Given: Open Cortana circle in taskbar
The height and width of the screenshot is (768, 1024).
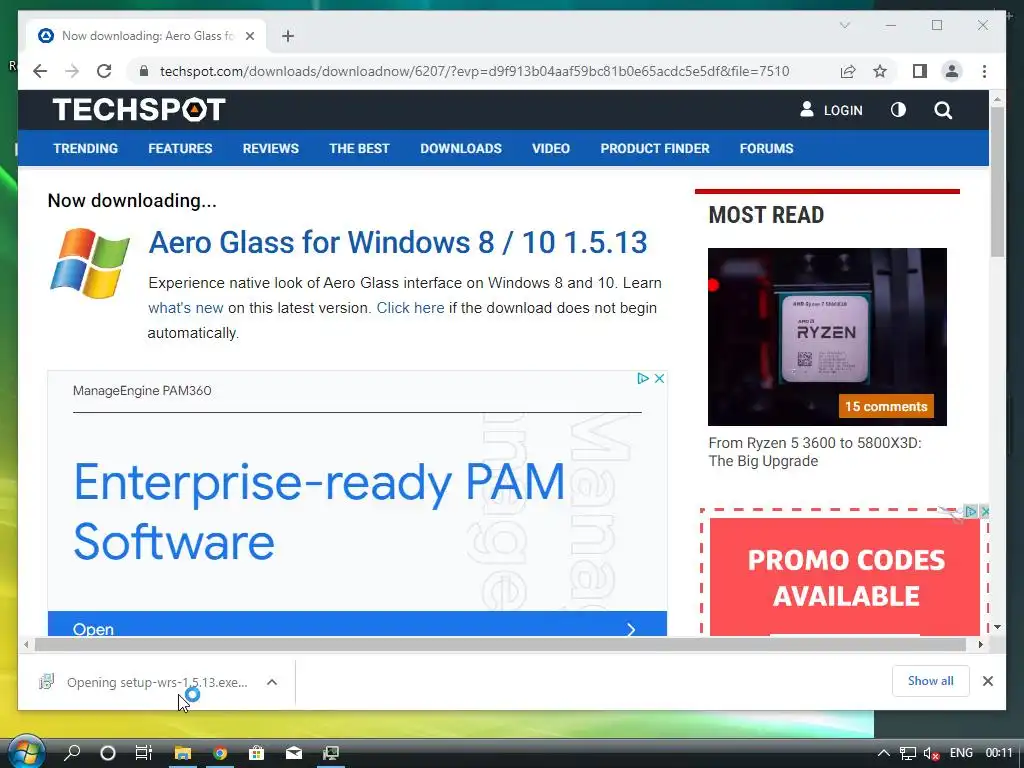Looking at the screenshot, I should pos(108,753).
